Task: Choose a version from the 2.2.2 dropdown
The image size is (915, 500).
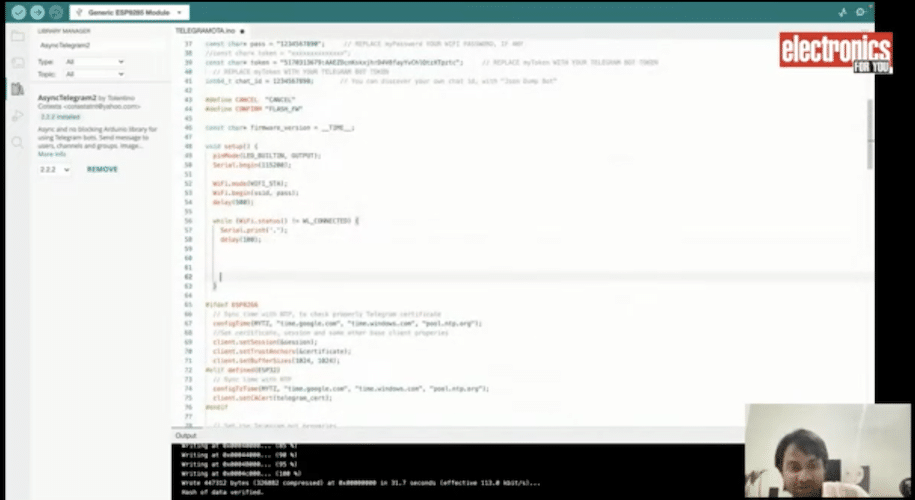Action: [x=54, y=170]
